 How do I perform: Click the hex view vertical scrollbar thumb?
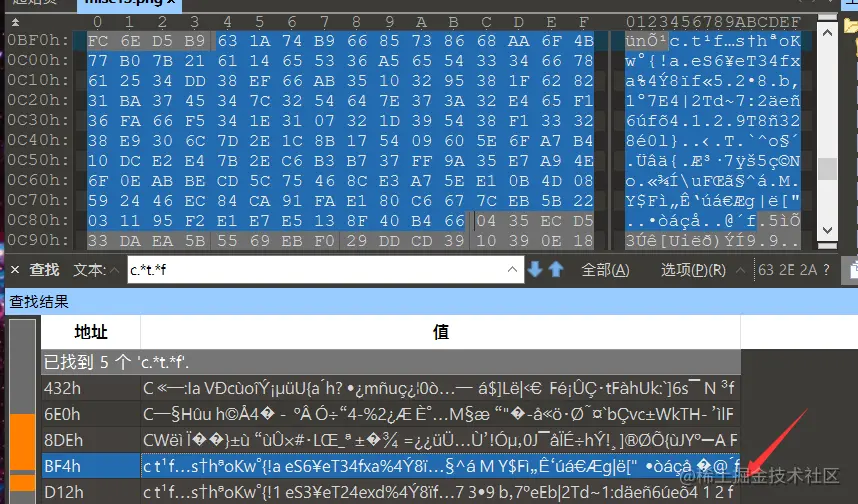pos(827,169)
